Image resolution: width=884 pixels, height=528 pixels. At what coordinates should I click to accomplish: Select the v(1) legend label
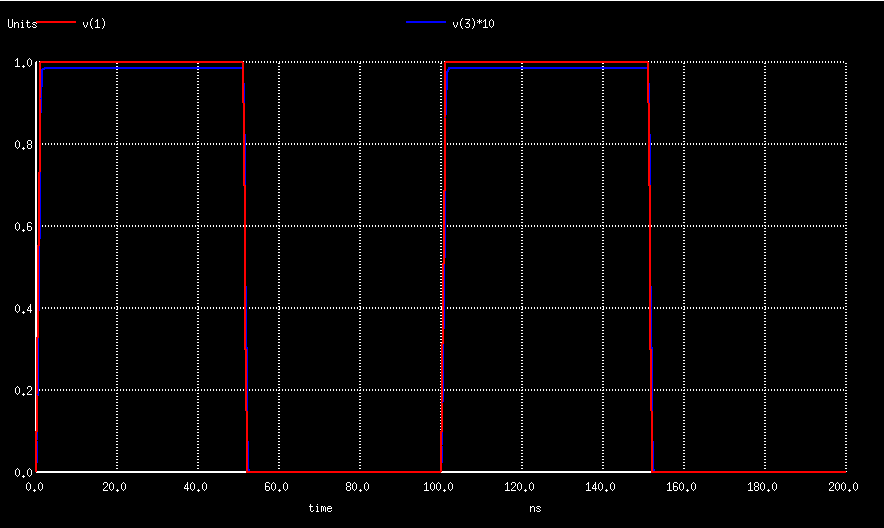(x=94, y=24)
